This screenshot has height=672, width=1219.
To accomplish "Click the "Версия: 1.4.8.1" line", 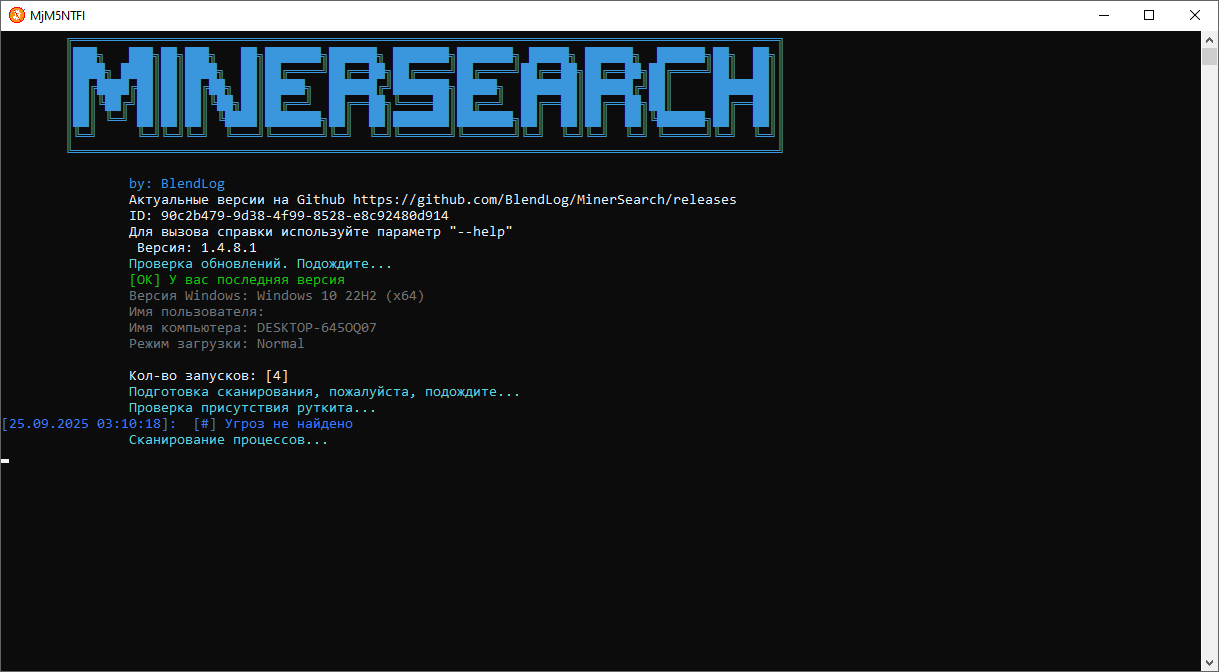I will [x=197, y=248].
